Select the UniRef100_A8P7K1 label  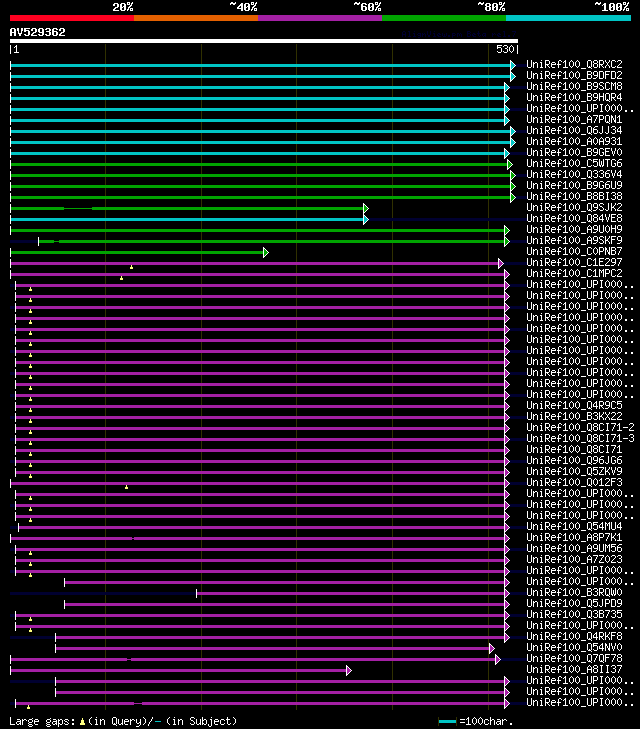point(574,537)
